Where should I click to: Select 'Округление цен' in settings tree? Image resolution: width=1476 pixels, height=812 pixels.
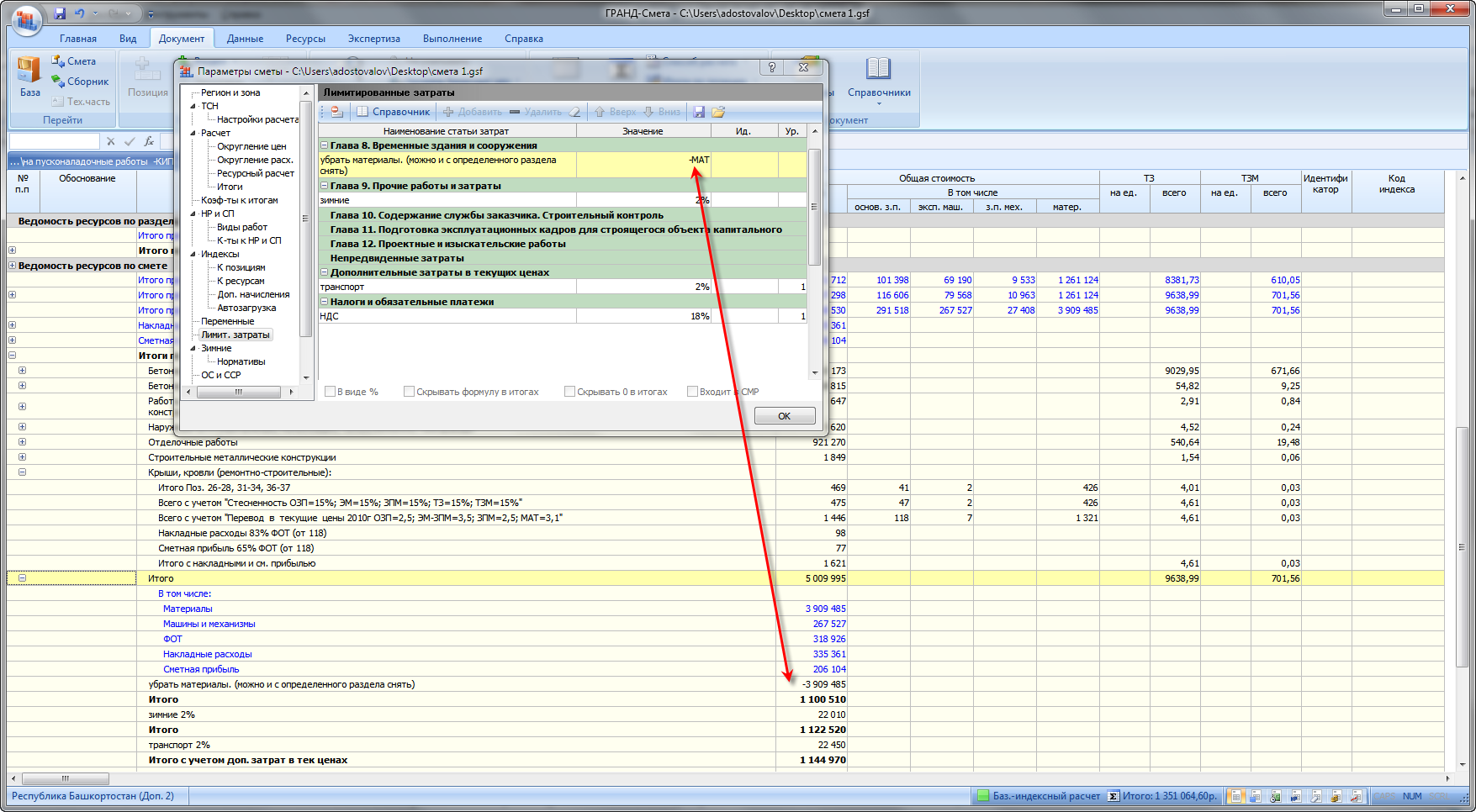[251, 146]
